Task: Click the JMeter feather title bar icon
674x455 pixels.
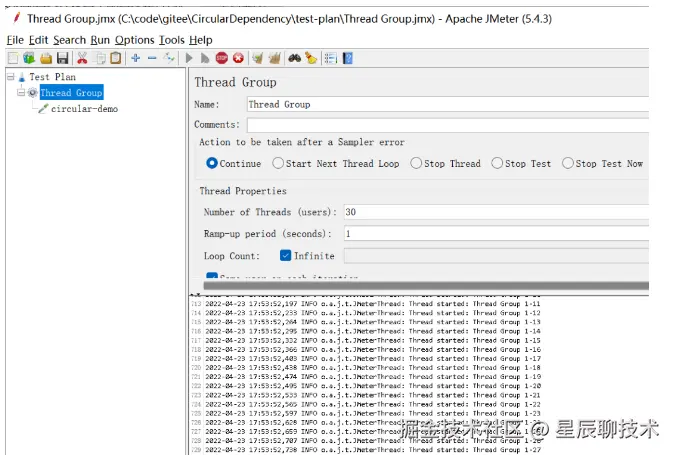Action: pyautogui.click(x=16, y=18)
